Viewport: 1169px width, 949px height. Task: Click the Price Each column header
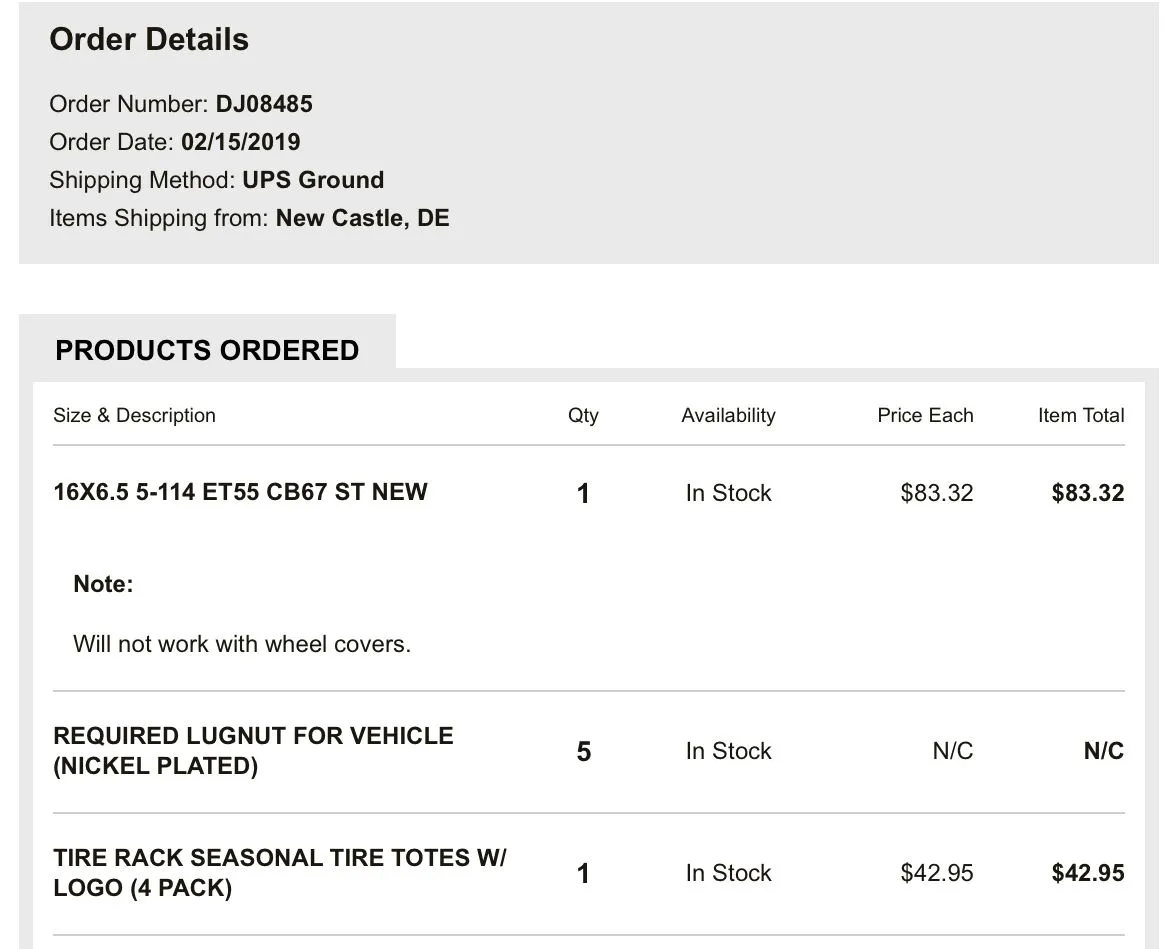[x=925, y=415]
